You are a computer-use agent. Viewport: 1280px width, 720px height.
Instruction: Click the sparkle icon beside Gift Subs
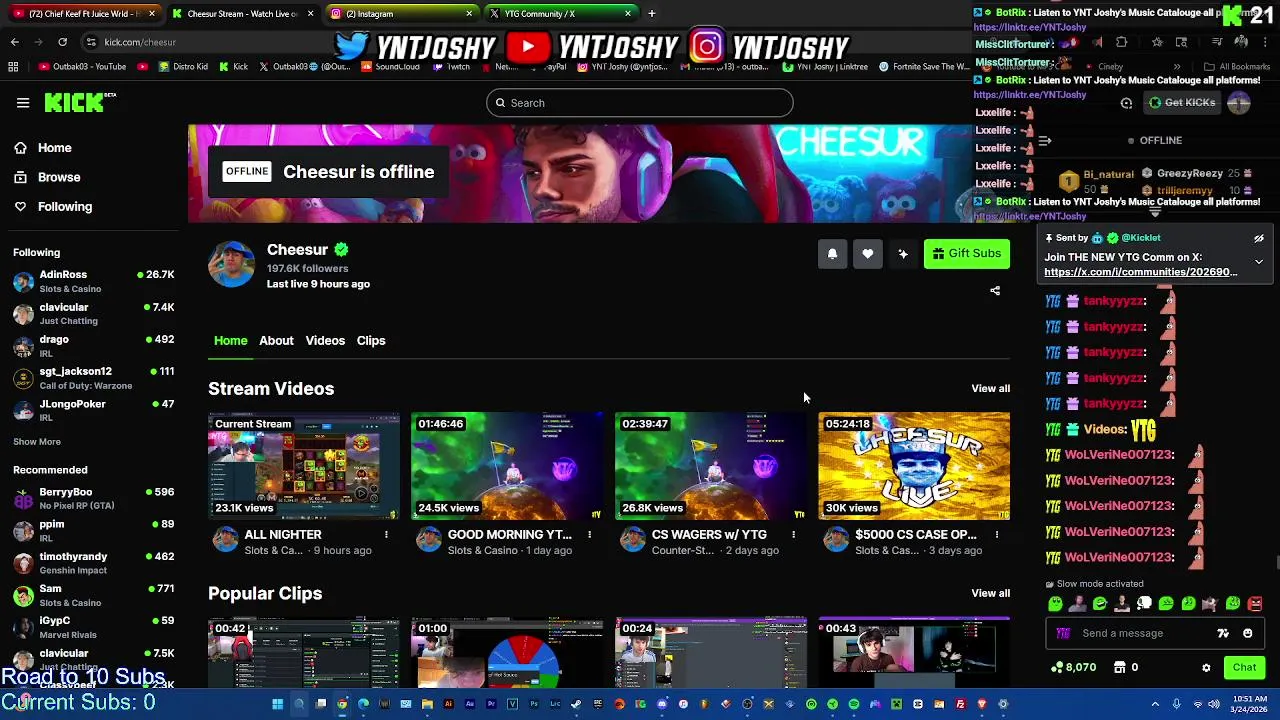click(903, 254)
